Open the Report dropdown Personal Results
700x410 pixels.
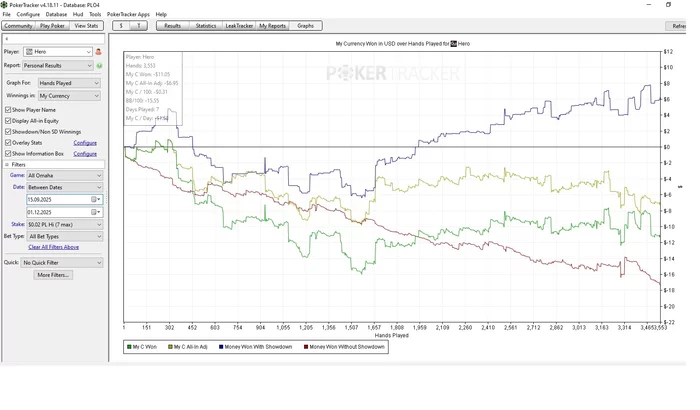point(58,66)
